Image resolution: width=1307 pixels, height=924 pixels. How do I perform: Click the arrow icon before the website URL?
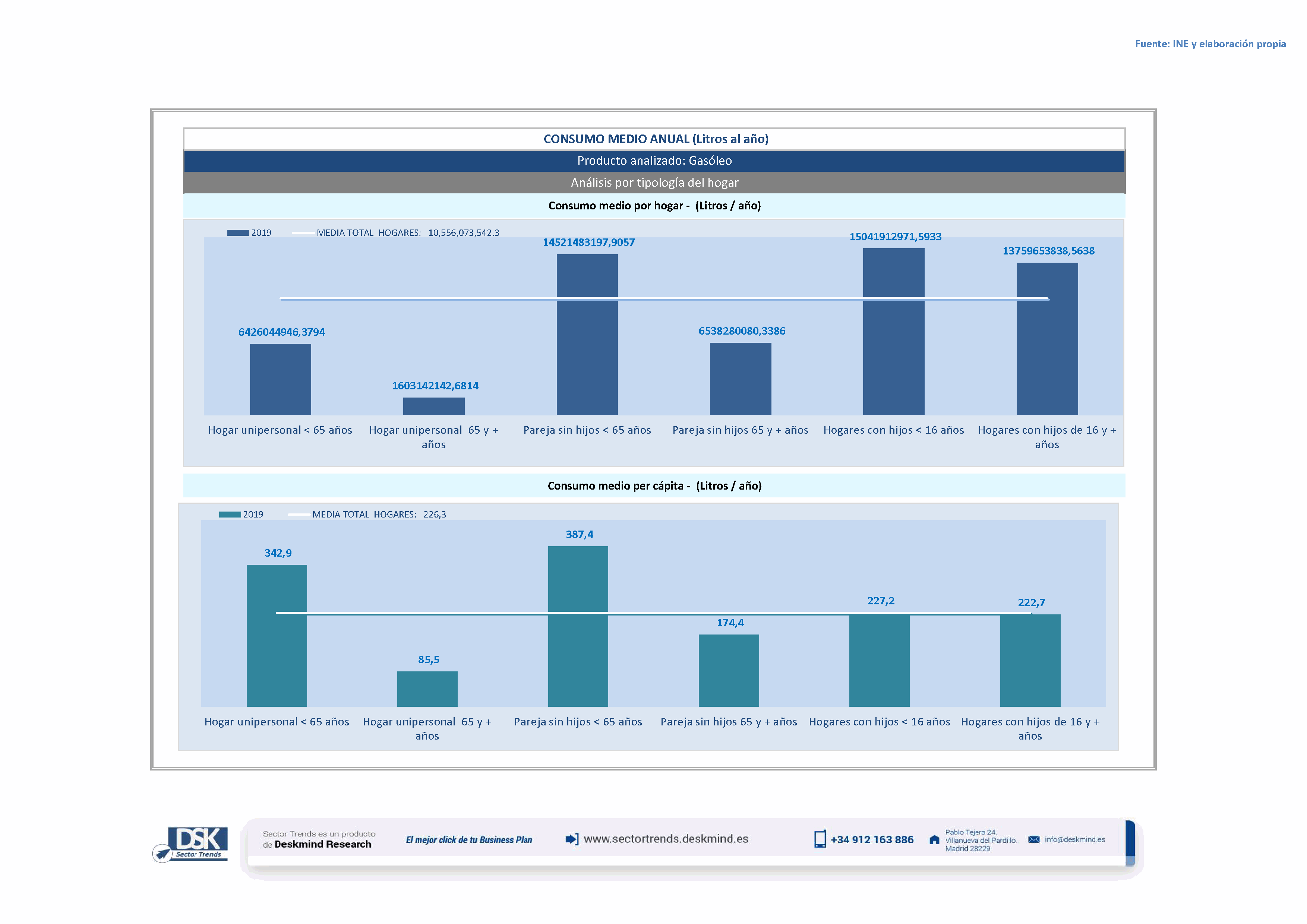572,839
